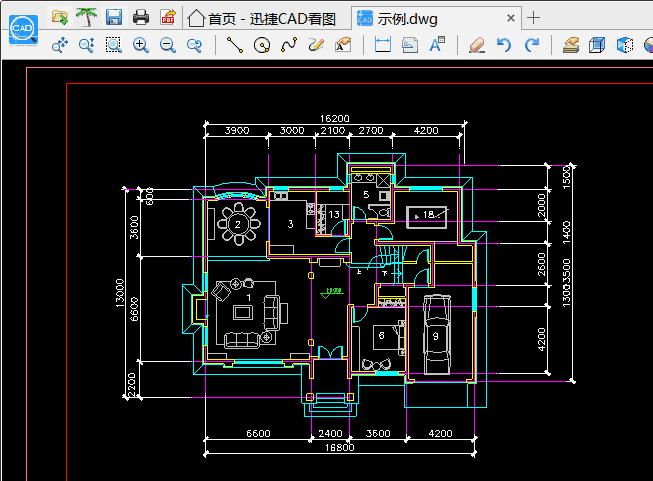Open a new tab with plus button

[x=534, y=17]
